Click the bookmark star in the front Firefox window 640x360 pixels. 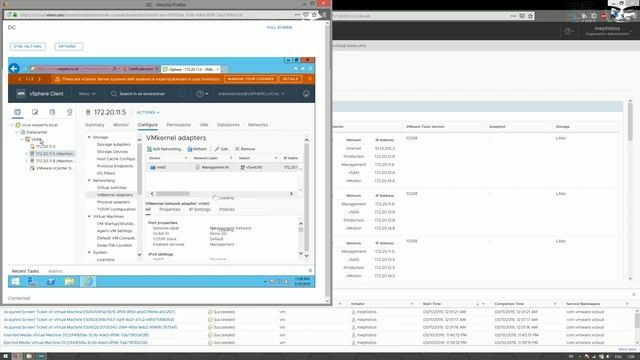click(x=314, y=15)
